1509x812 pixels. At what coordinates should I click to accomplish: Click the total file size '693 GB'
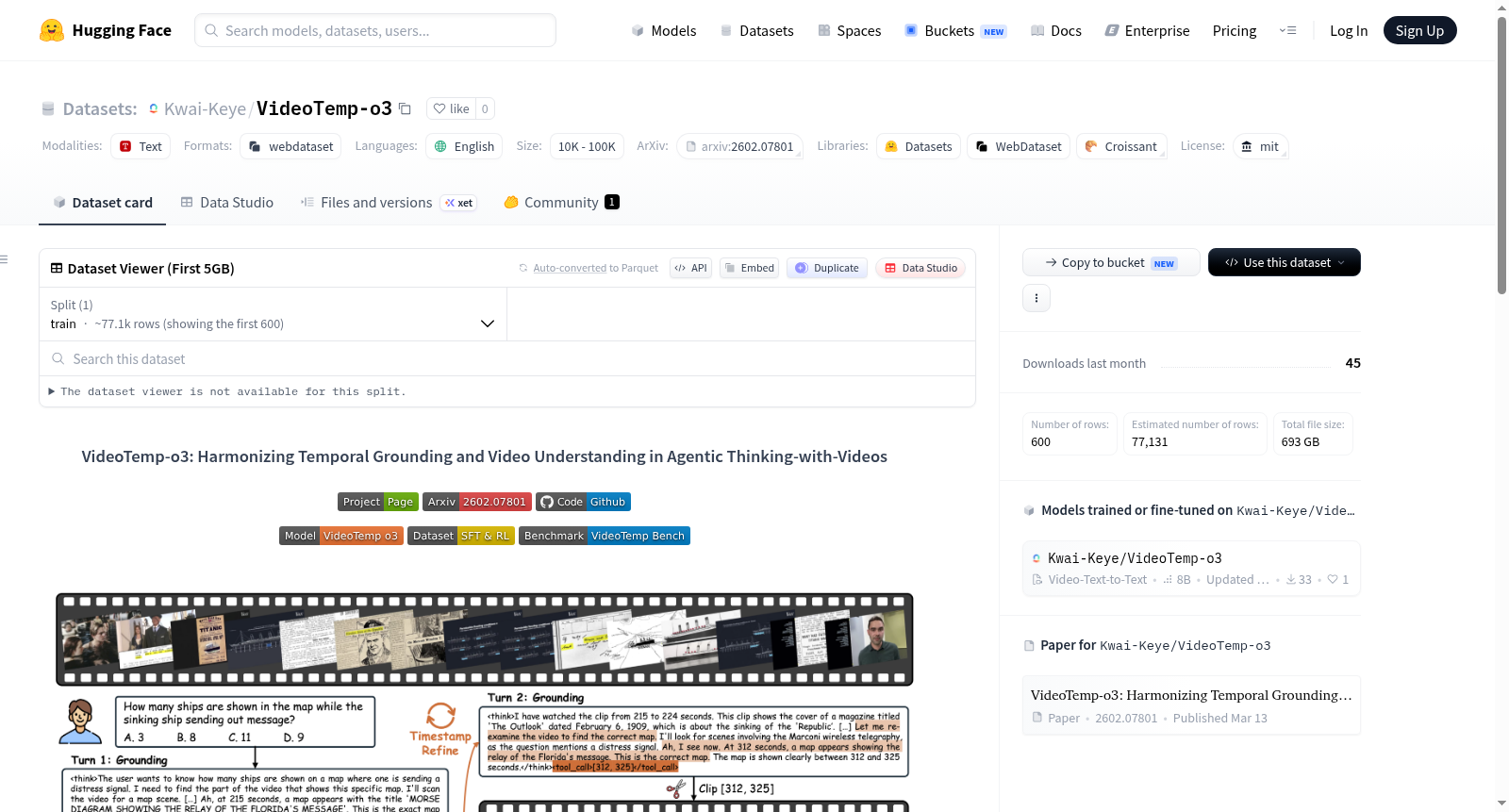pyautogui.click(x=1301, y=441)
